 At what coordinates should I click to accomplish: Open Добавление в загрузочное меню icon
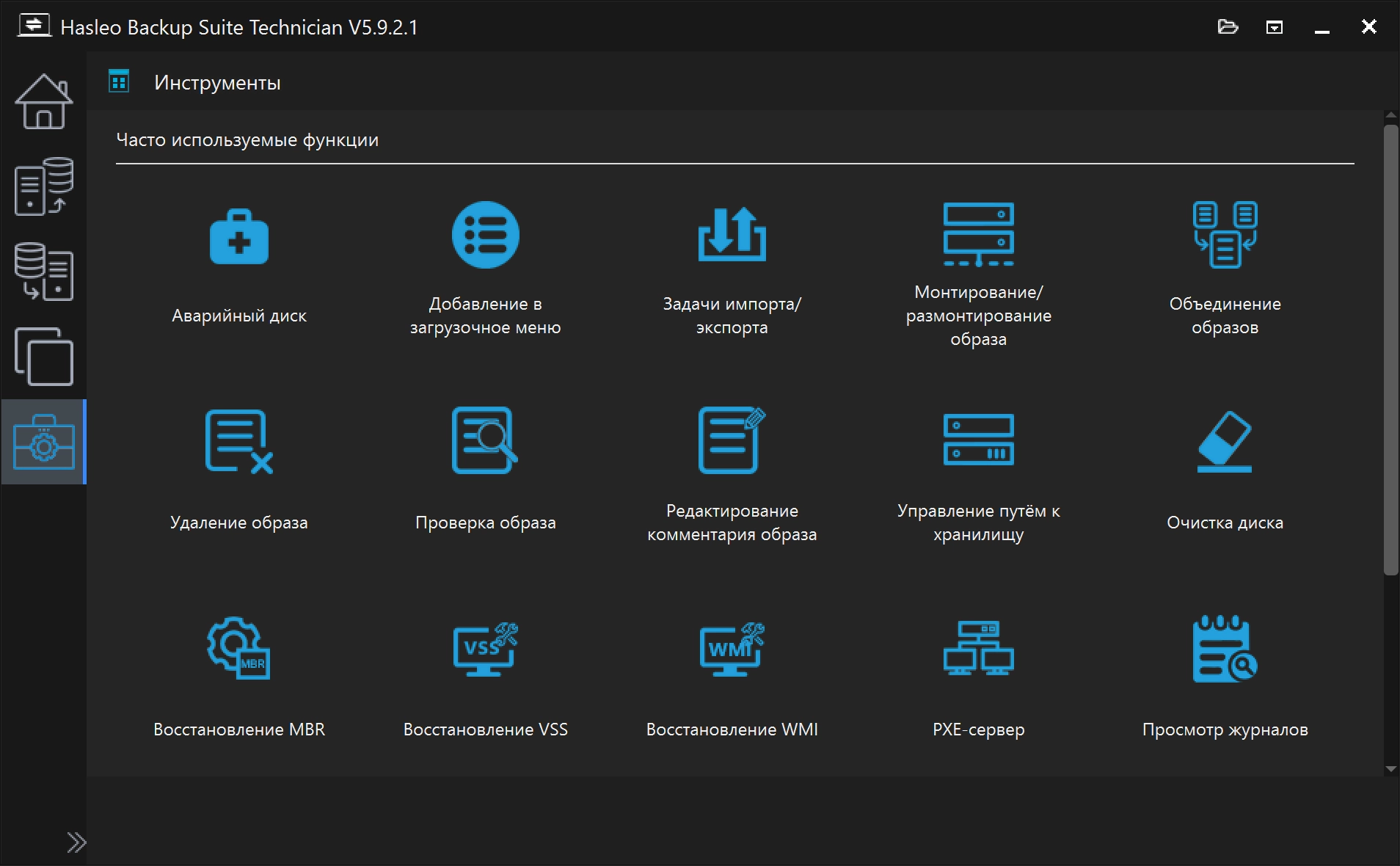coord(486,235)
